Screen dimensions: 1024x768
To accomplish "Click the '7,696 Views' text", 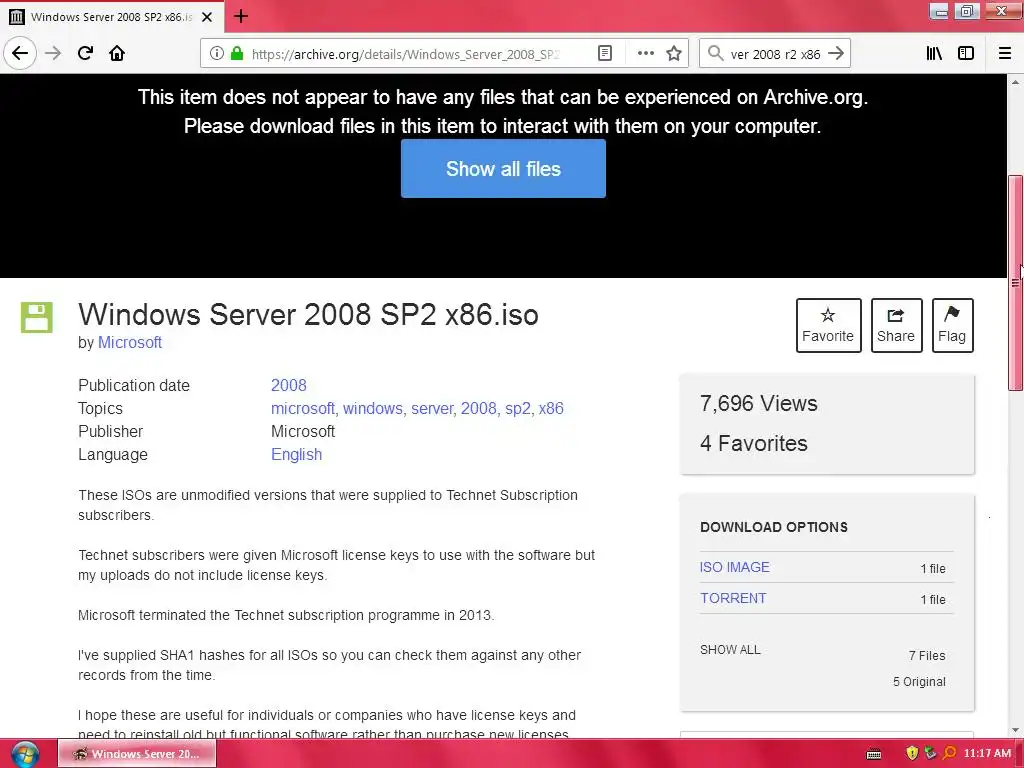I will 758,404.
